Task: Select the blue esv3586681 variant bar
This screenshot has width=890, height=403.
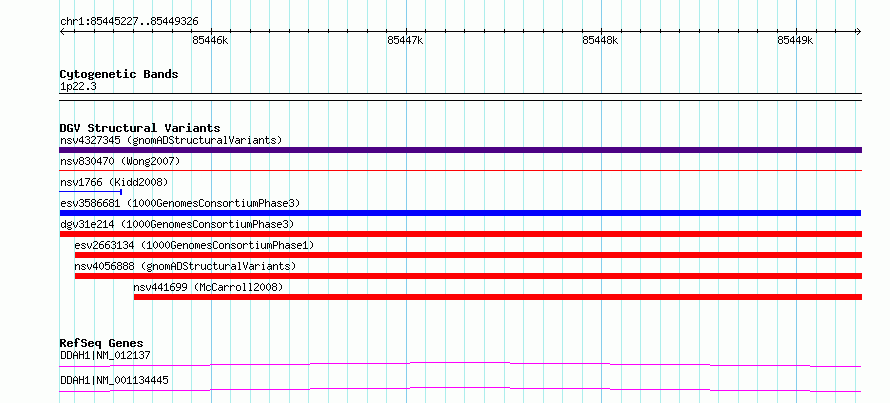Action: pyautogui.click(x=460, y=213)
